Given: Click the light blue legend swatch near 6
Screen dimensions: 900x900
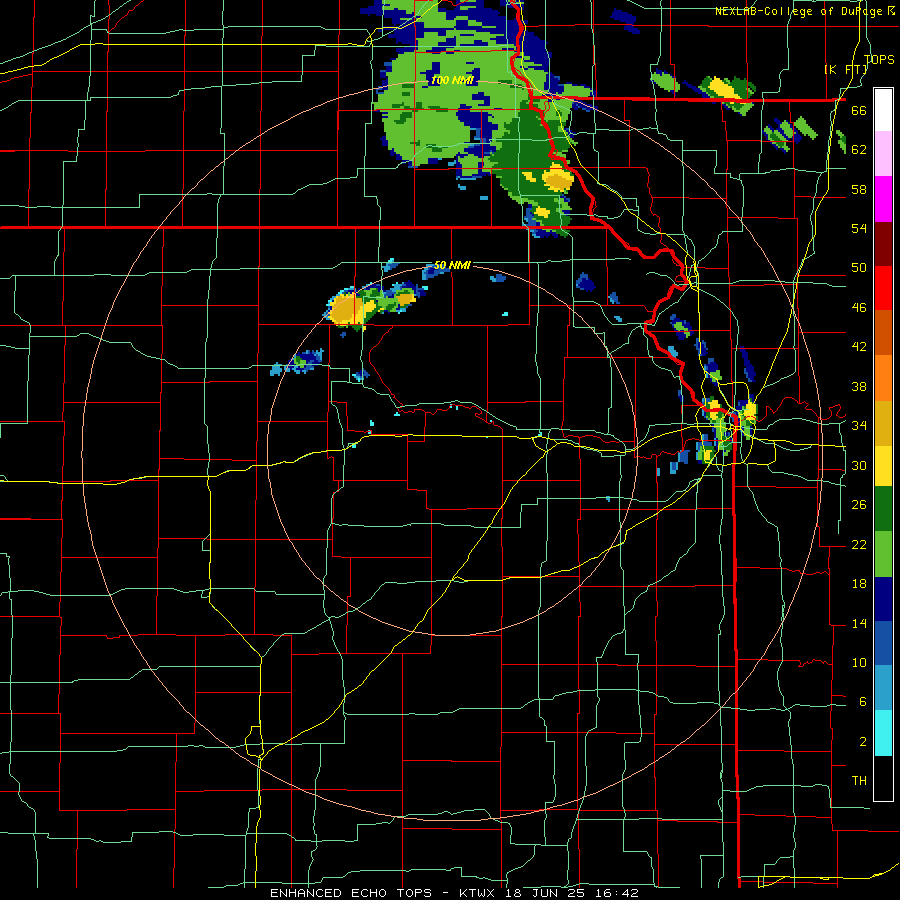Looking at the screenshot, I should pyautogui.click(x=883, y=688).
